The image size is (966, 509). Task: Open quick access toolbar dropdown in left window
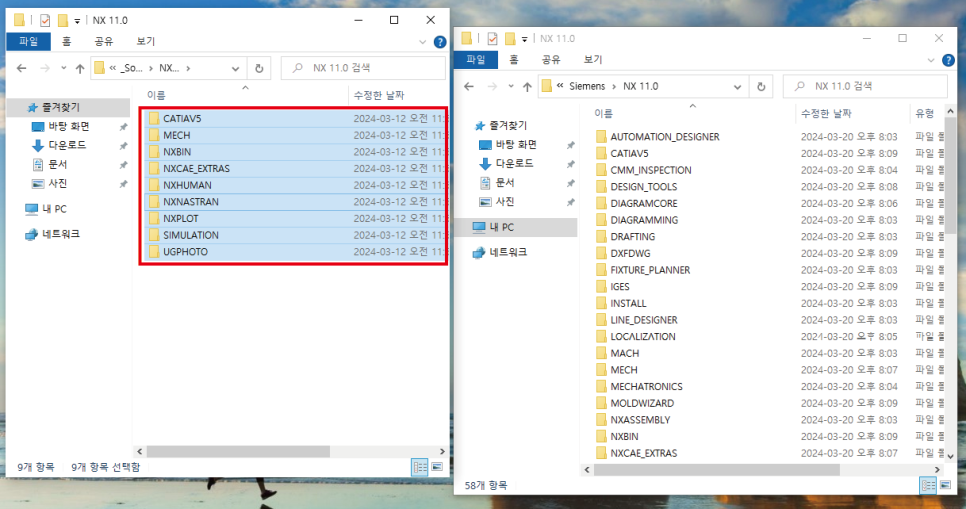(77, 21)
